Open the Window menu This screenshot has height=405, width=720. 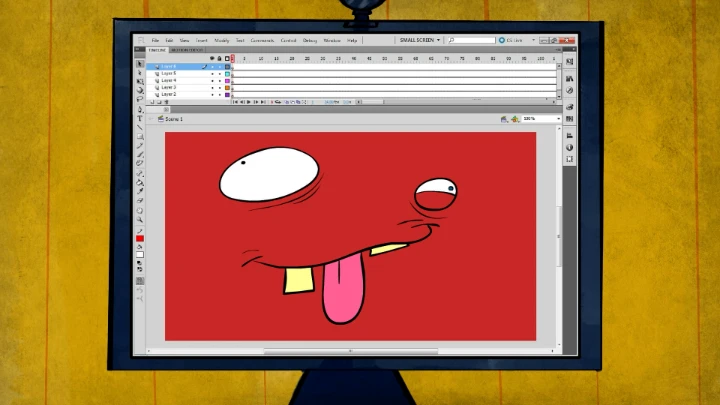pos(332,40)
